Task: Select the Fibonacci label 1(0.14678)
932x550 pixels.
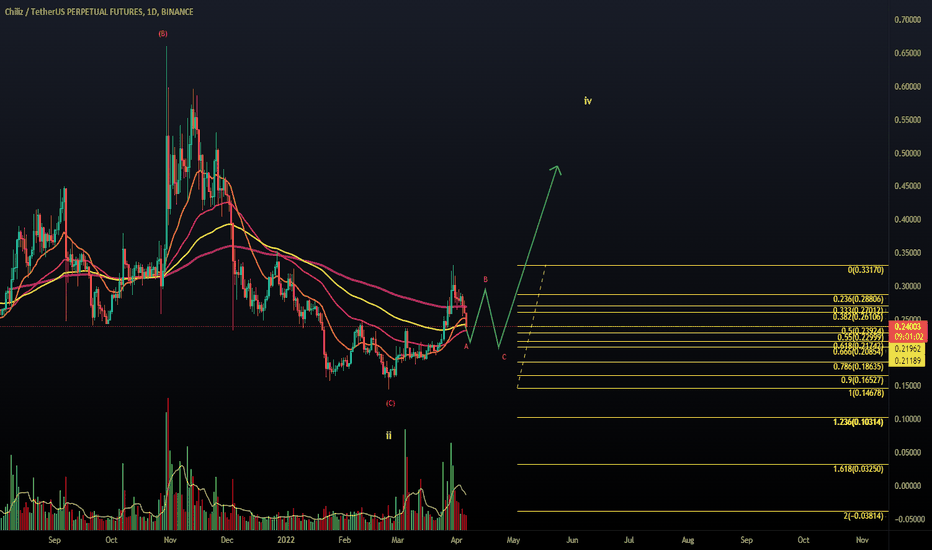Action: click(x=866, y=393)
